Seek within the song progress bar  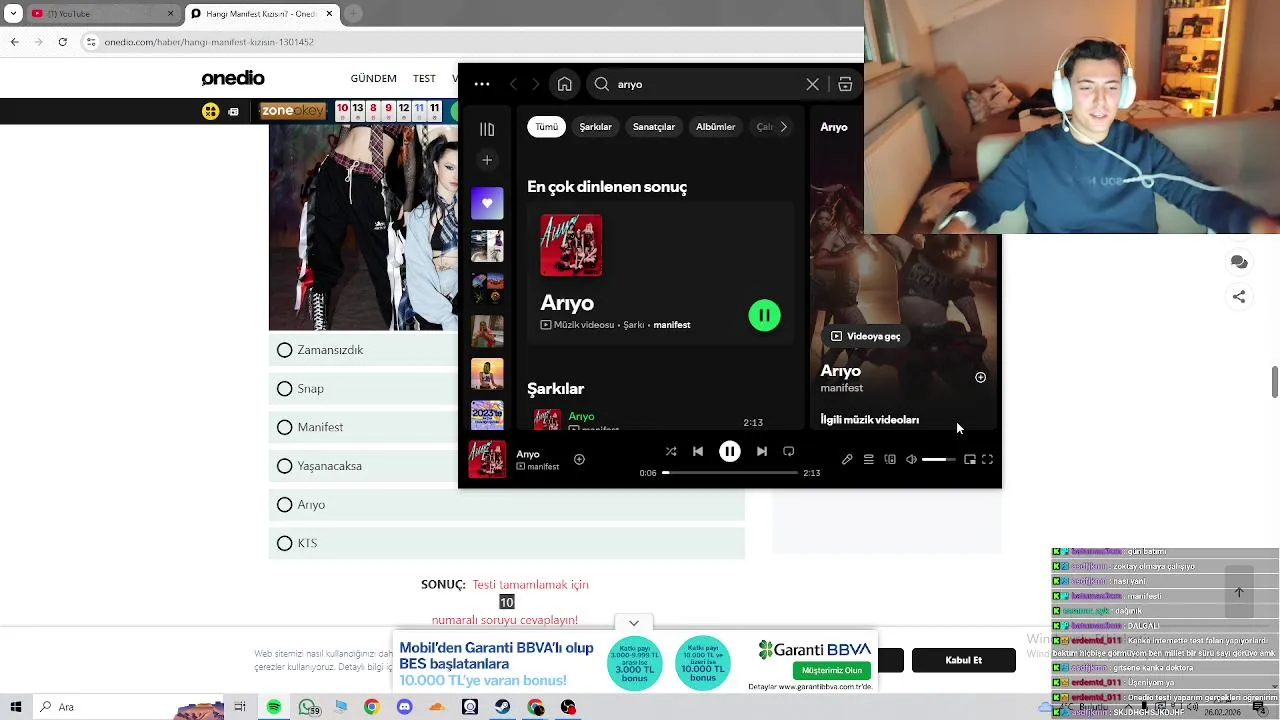[x=729, y=473]
